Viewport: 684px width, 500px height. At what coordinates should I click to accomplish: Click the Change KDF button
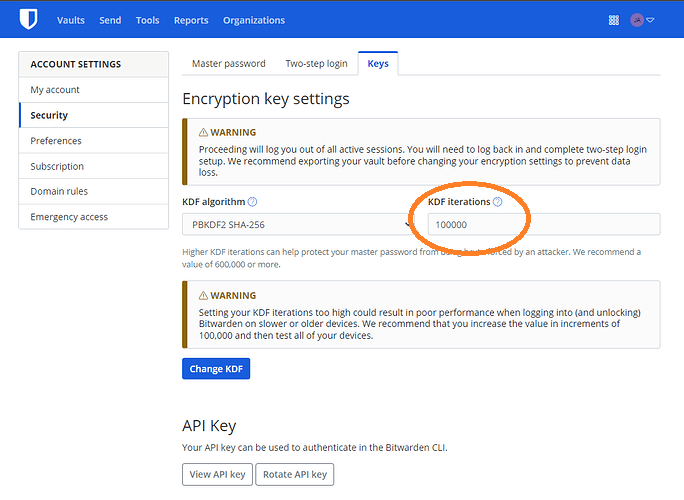tap(216, 369)
